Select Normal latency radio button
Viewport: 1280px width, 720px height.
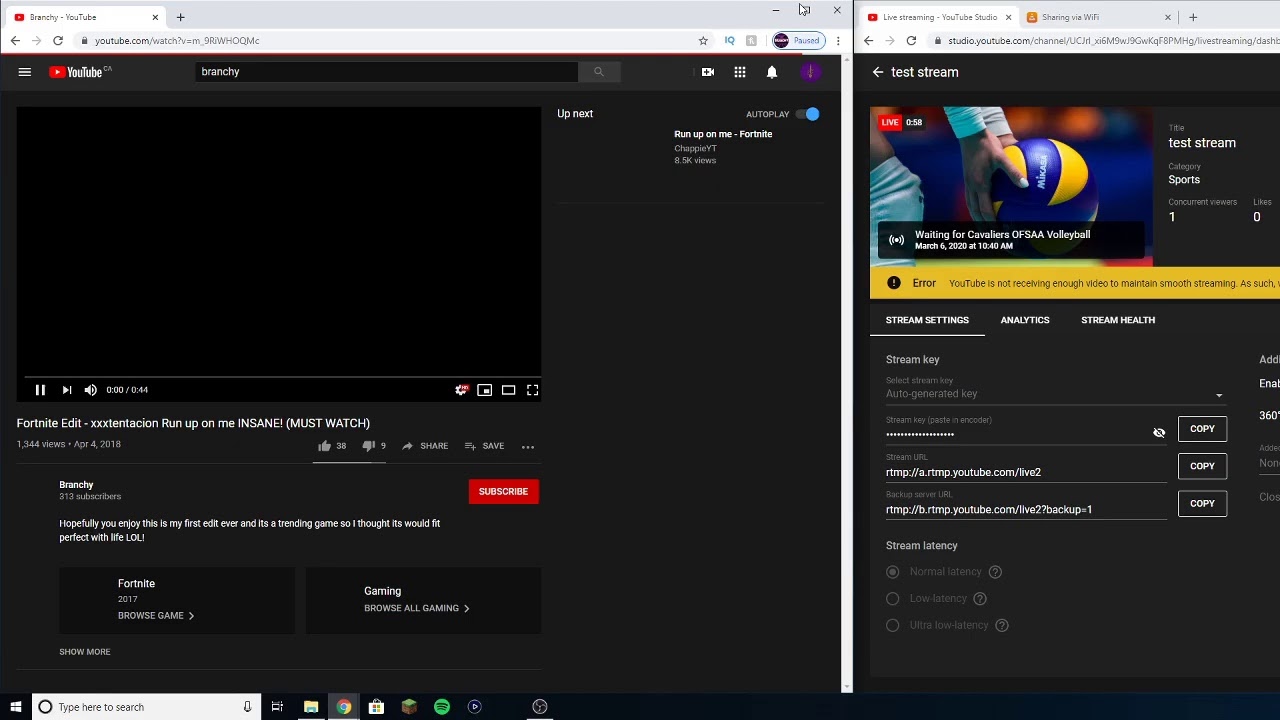(x=892, y=572)
